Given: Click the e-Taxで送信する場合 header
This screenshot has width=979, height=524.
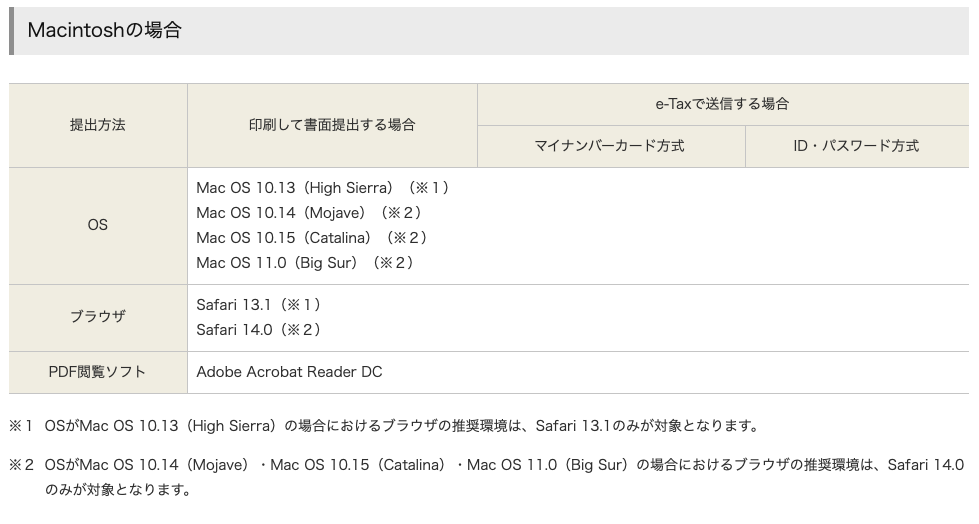Looking at the screenshot, I should (x=723, y=104).
